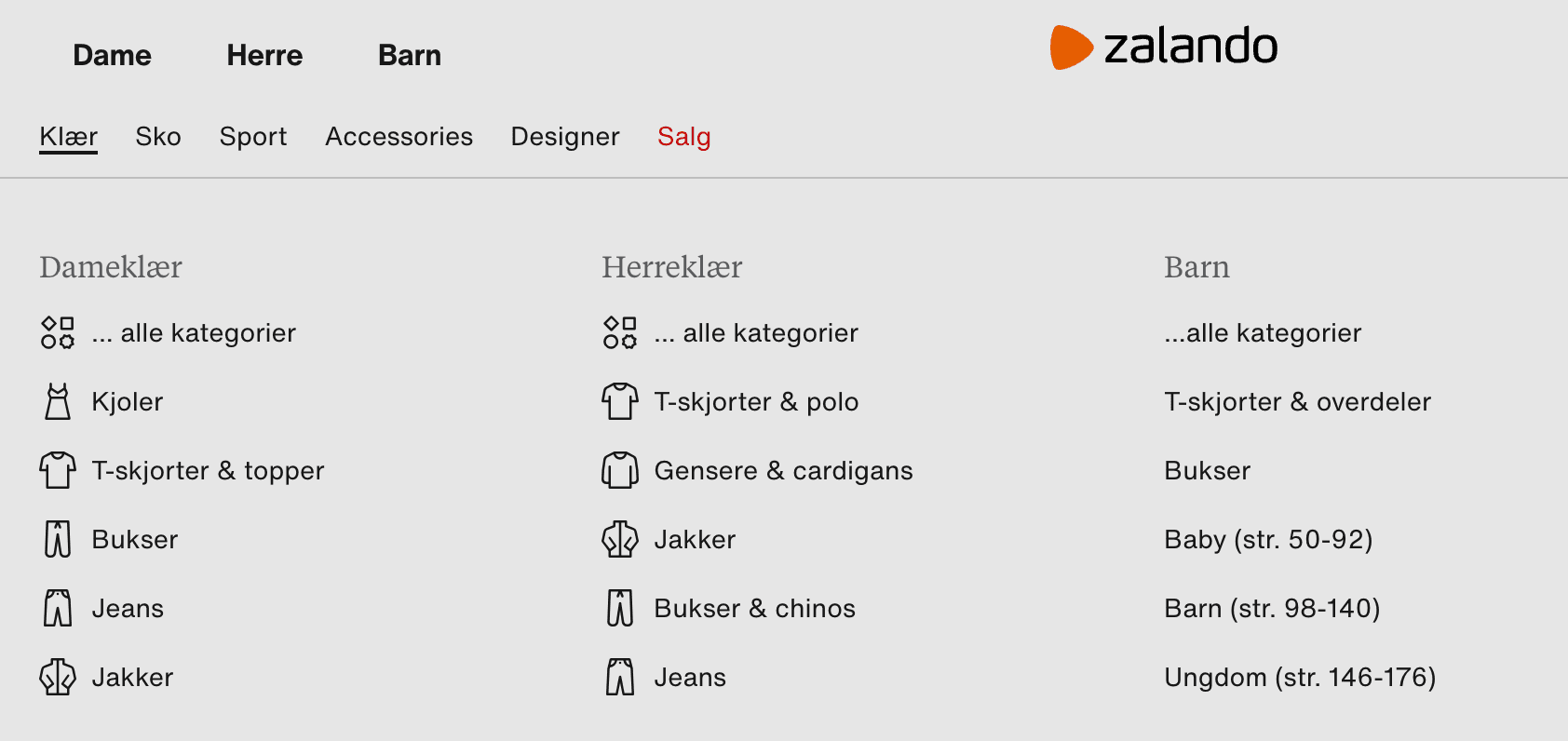Open the Designer section
The height and width of the screenshot is (741, 1568).
tap(564, 137)
